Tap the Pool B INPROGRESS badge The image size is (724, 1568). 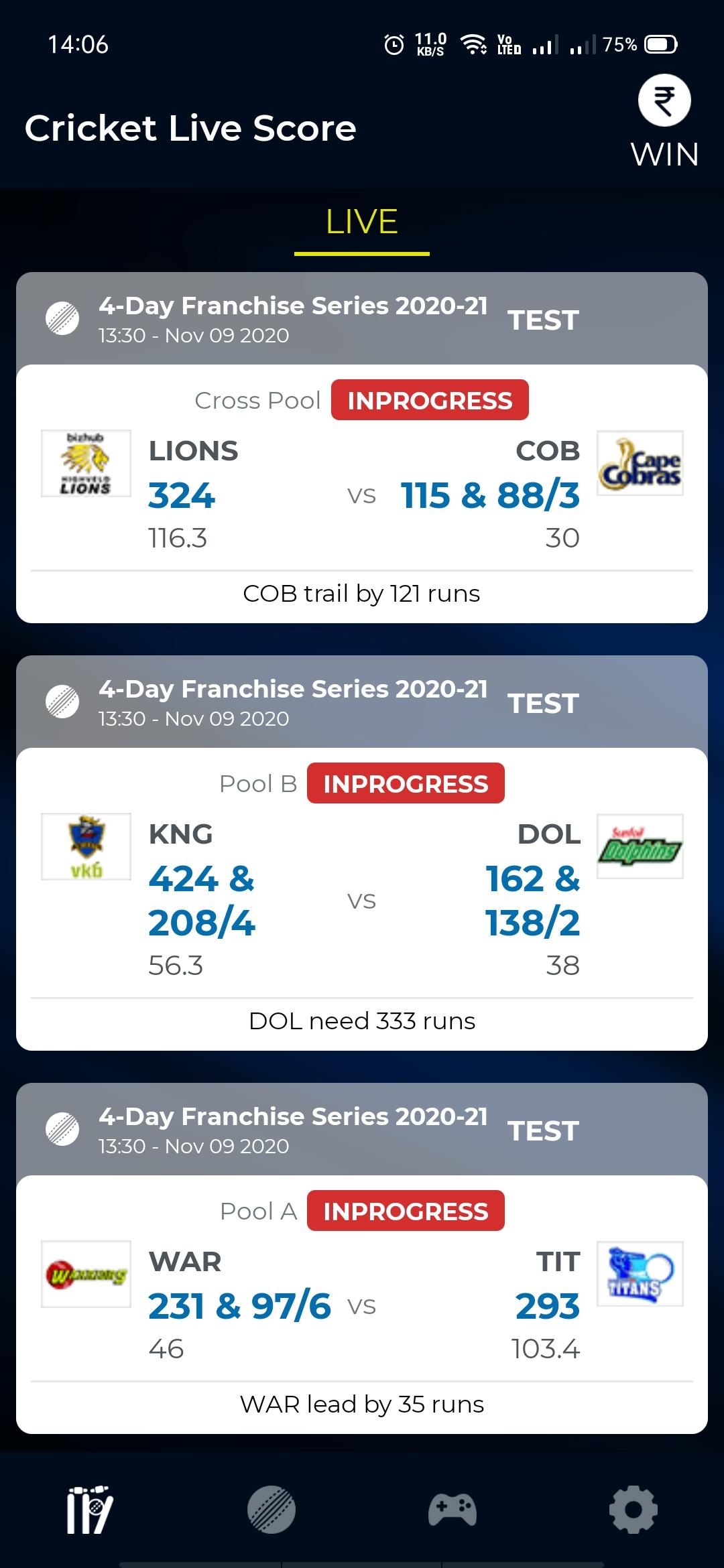tap(406, 783)
